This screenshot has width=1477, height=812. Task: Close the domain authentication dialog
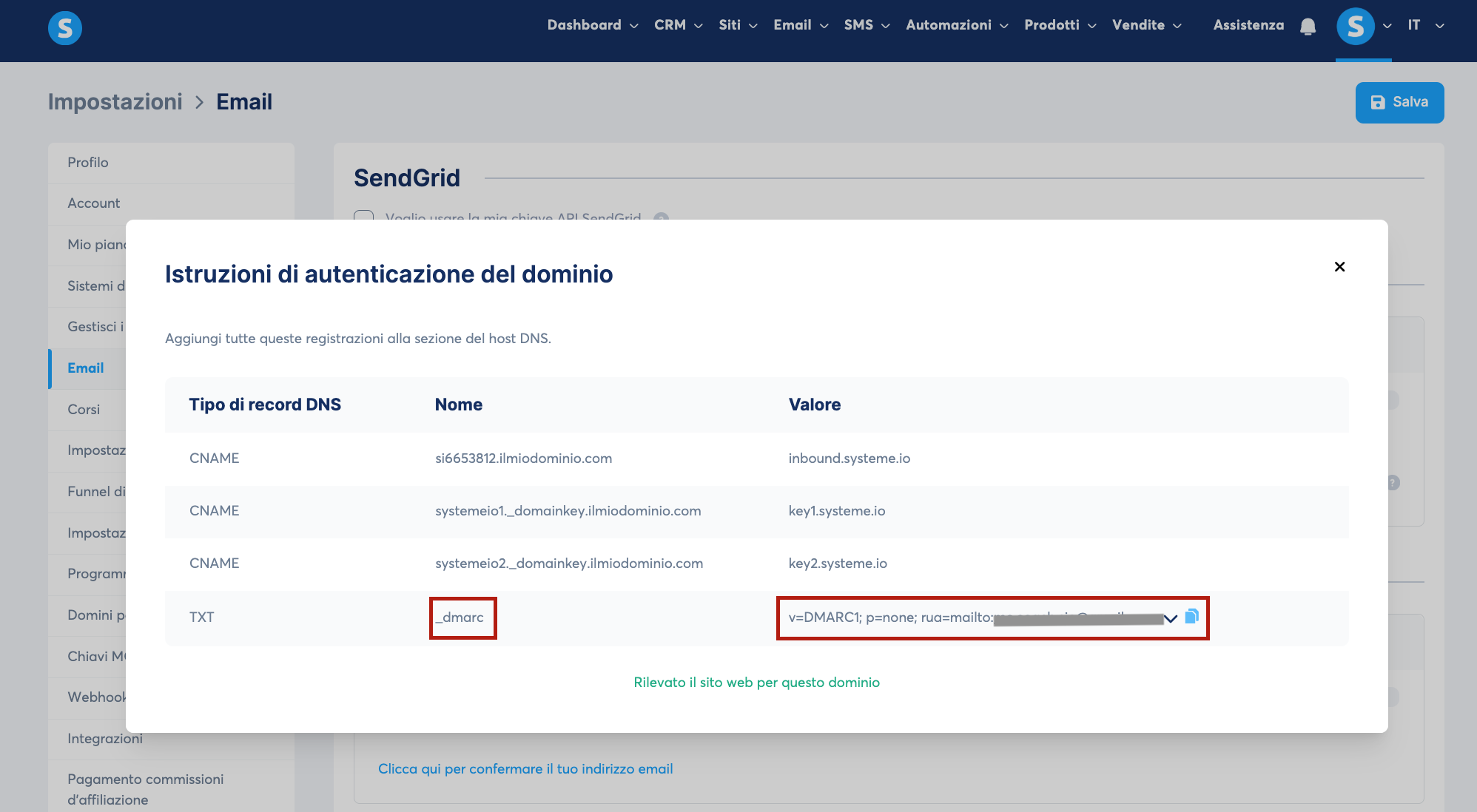coord(1339,266)
